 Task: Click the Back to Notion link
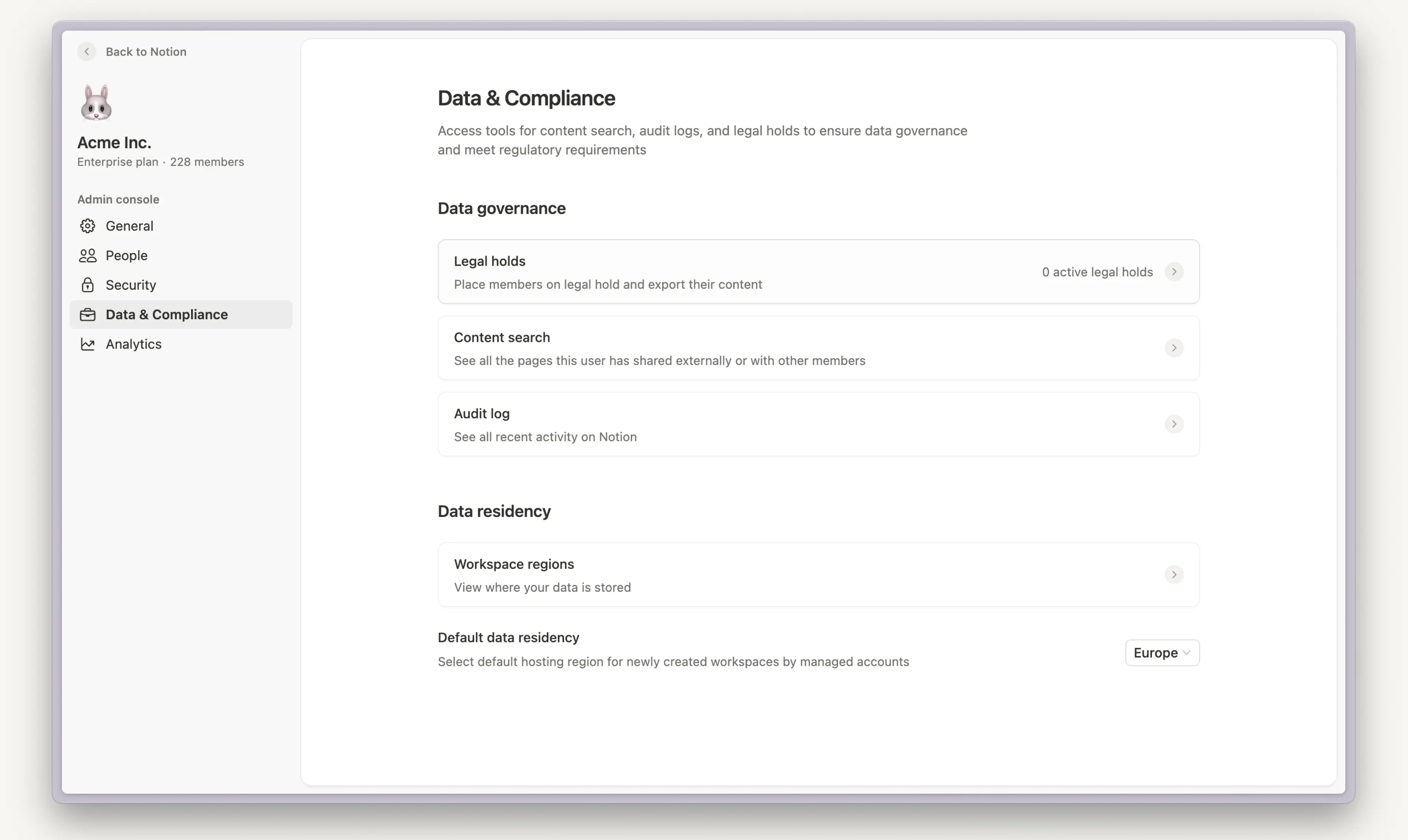146,51
